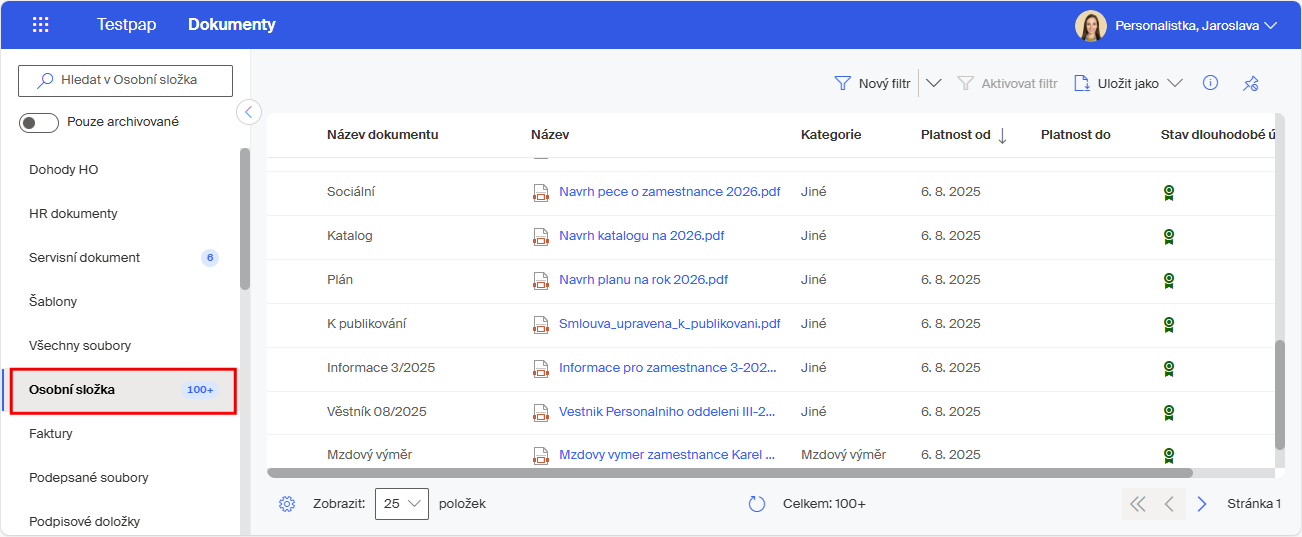Screen dimensions: 1302x537
Task: Click PDF icon of Navrh katalogu row
Action: tap(541, 236)
